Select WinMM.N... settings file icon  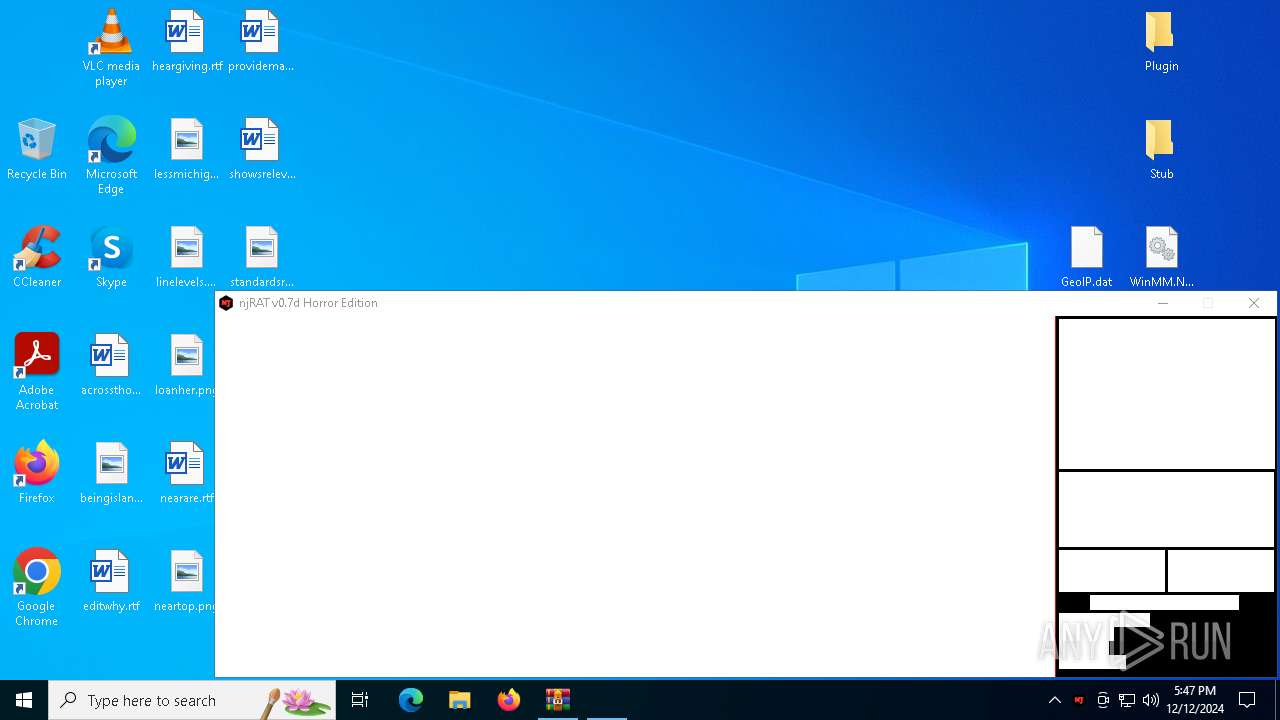(x=1161, y=257)
